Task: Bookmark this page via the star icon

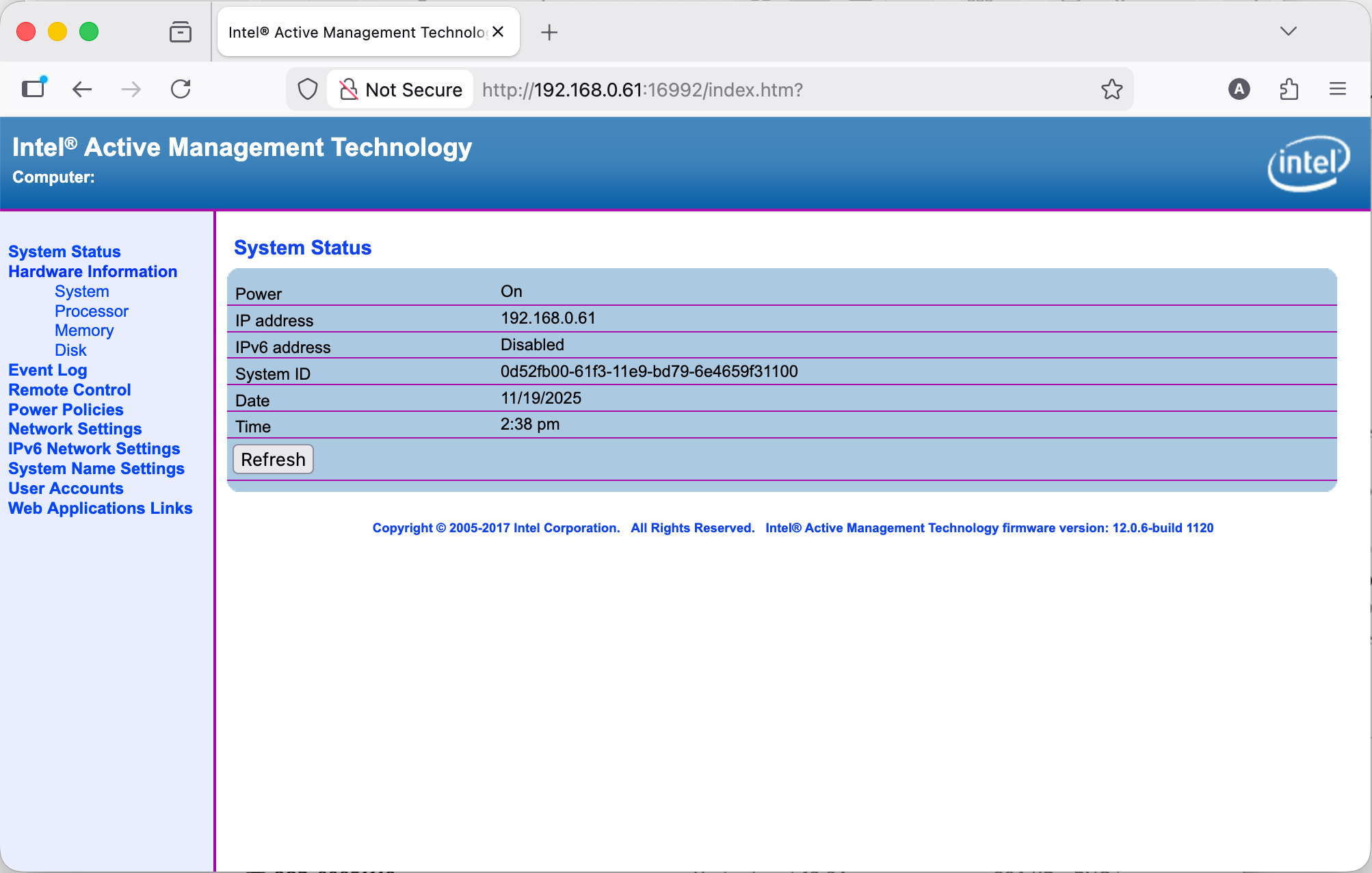Action: [1112, 89]
